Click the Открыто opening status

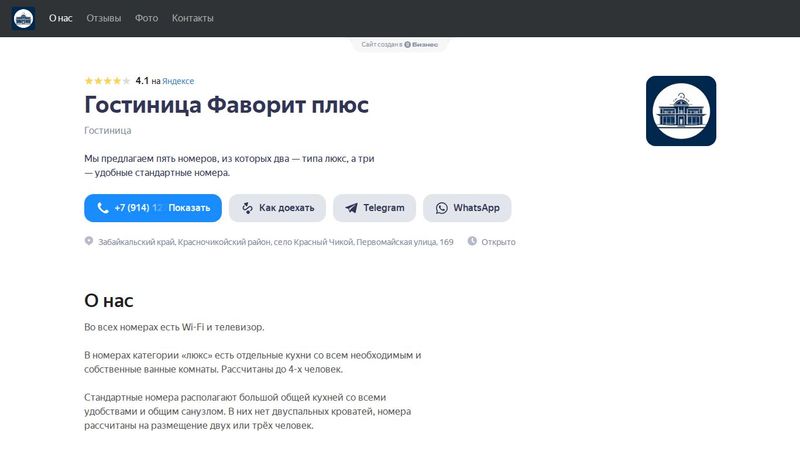[498, 242]
